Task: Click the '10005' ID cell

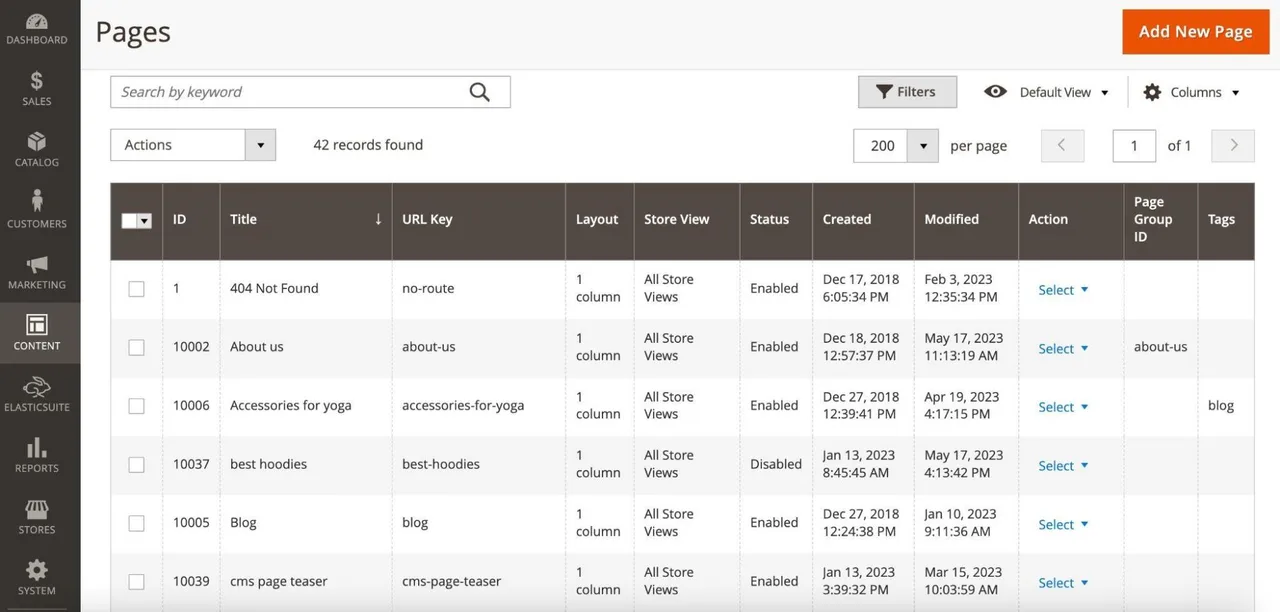Action: tap(191, 523)
